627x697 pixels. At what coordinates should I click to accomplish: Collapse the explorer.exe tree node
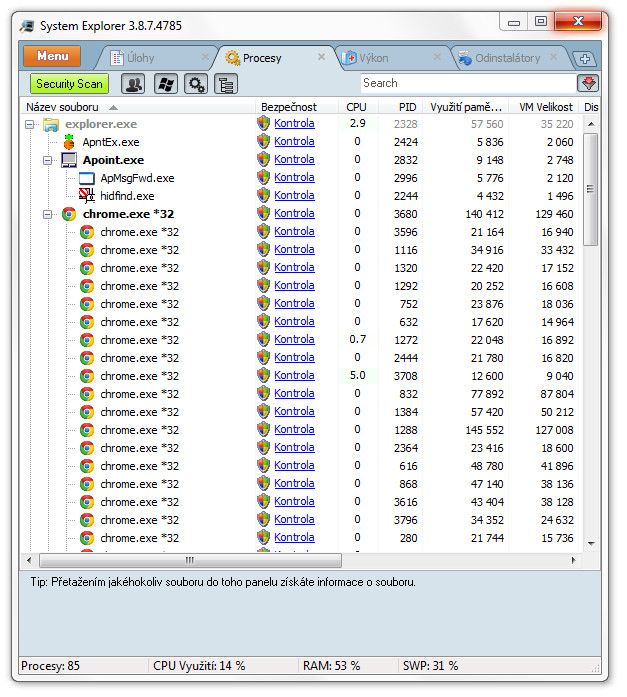pos(29,124)
